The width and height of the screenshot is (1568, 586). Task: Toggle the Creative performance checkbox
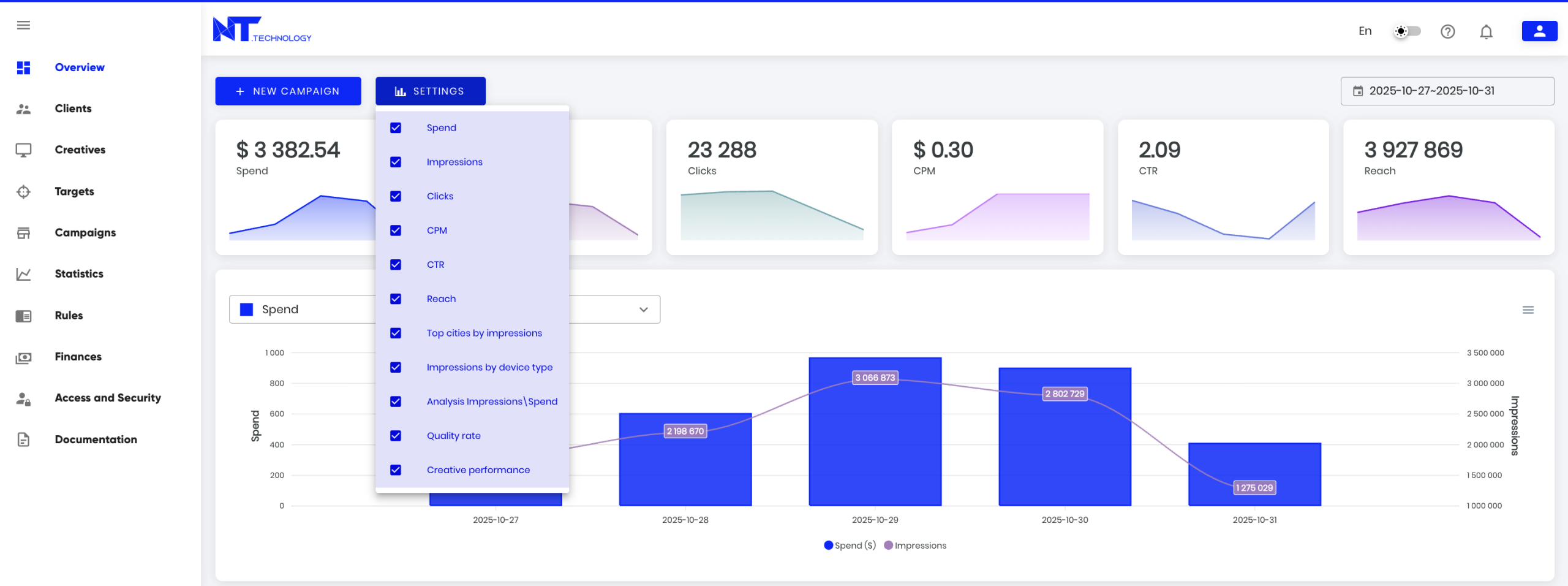395,470
